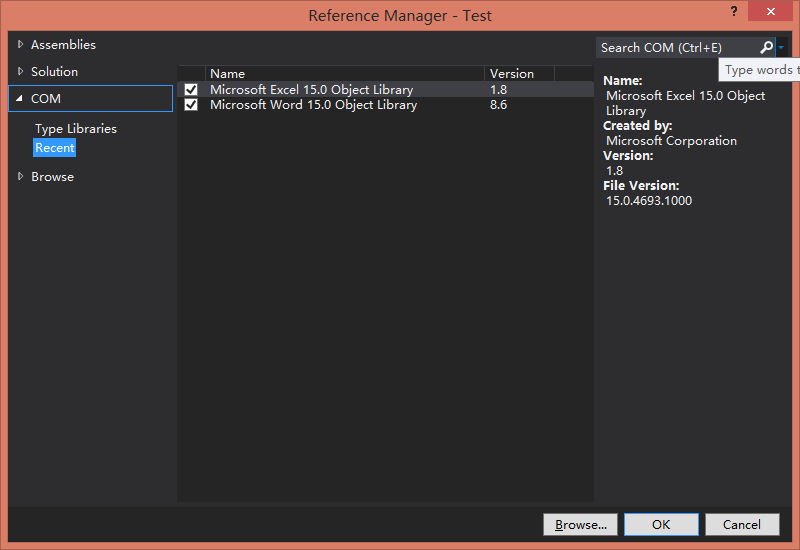Image resolution: width=800 pixels, height=550 pixels.
Task: Expand the Assemblies node arrow
Action: (20, 44)
